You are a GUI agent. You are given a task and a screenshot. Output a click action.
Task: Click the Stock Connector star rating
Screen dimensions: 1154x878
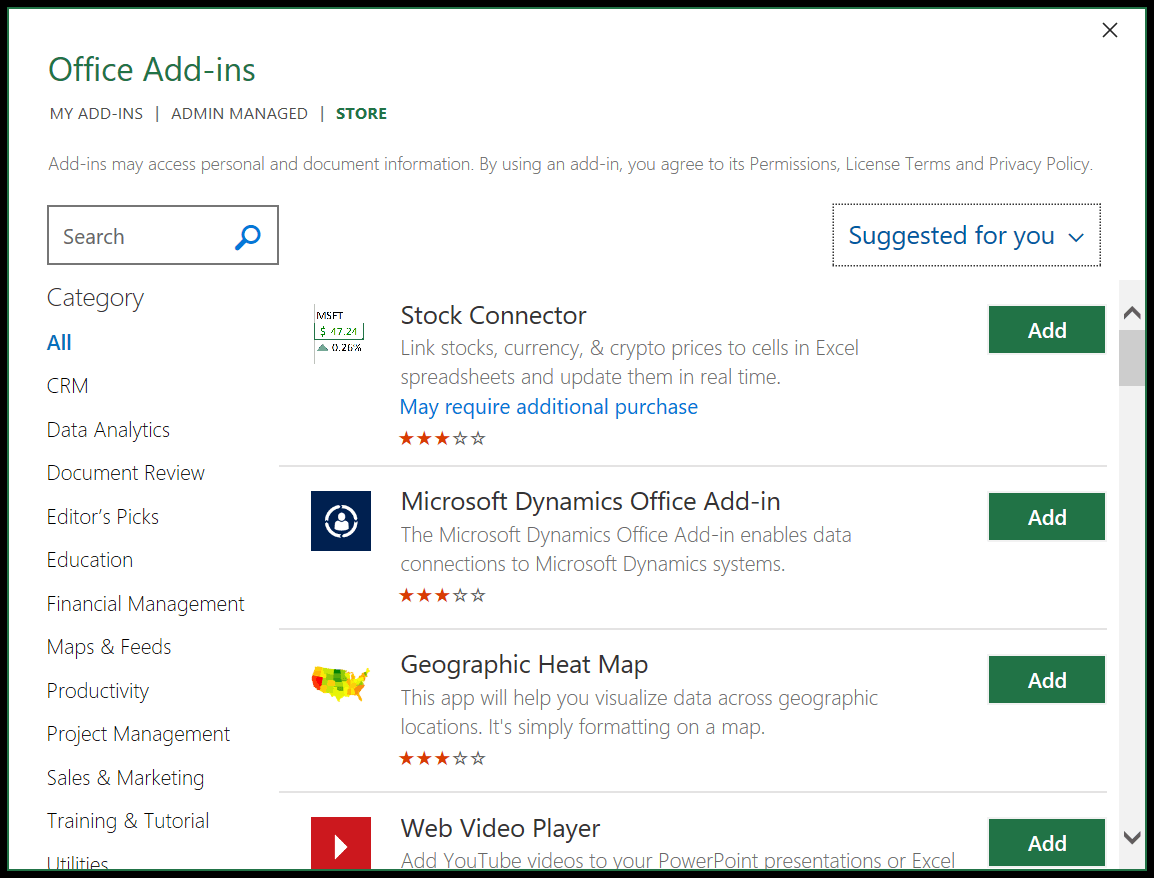pyautogui.click(x=442, y=439)
